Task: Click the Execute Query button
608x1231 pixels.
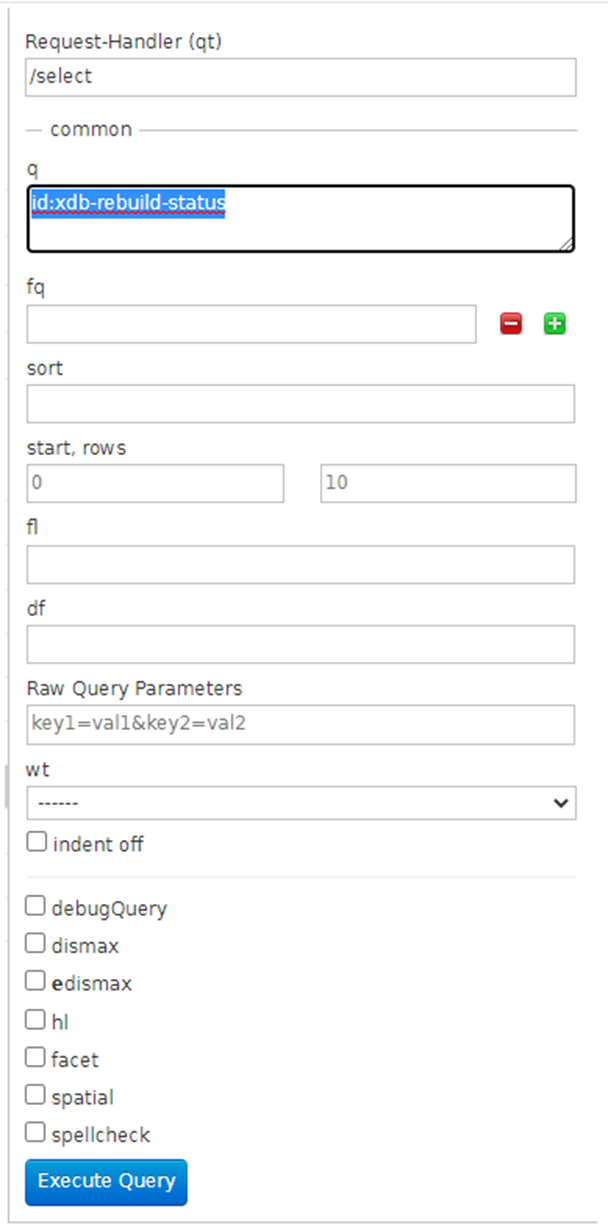Action: tap(106, 1181)
